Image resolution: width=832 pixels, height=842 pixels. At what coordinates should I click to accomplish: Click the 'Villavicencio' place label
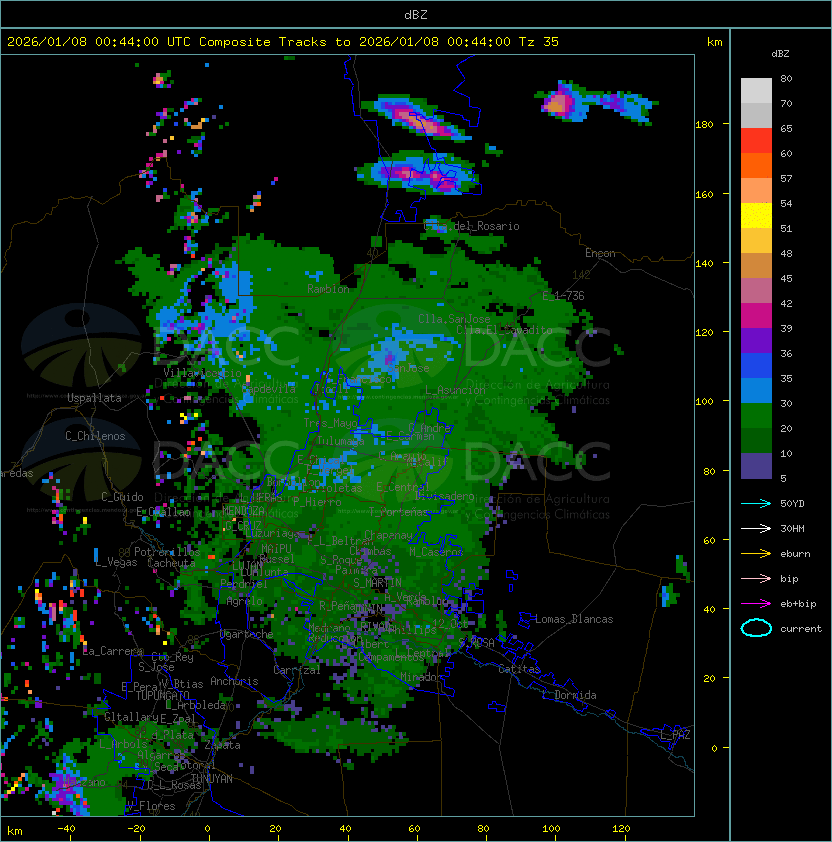pyautogui.click(x=202, y=373)
